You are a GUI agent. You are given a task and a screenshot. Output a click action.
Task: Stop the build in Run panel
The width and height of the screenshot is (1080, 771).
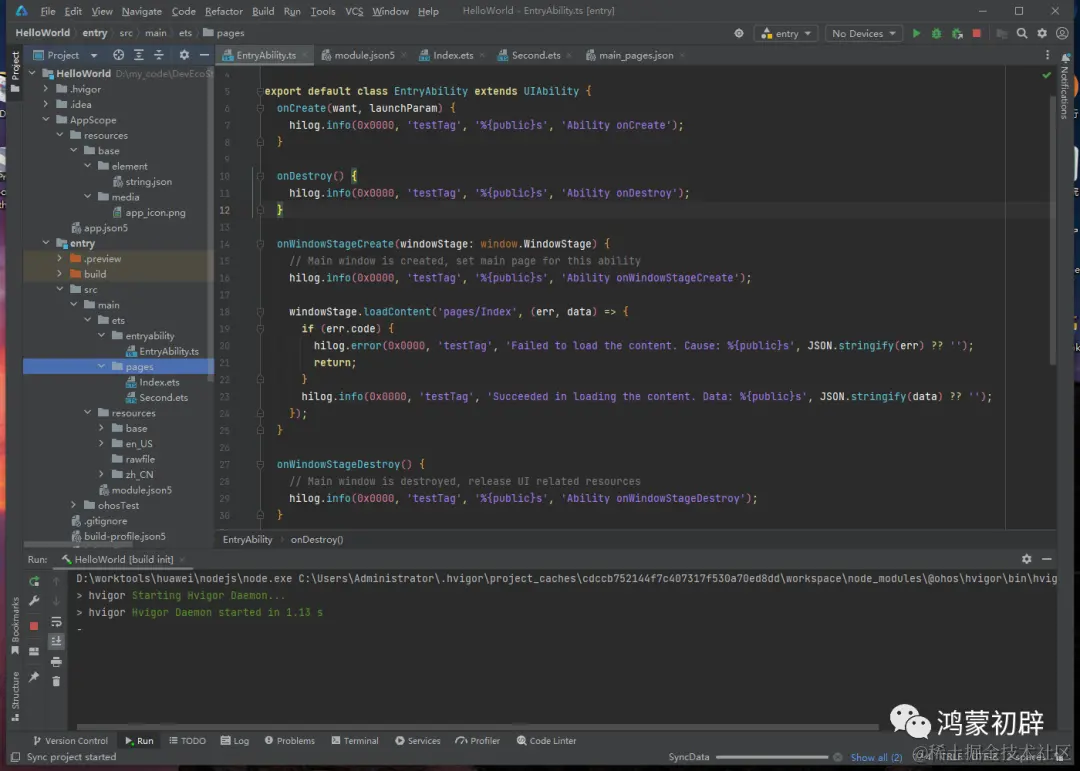point(34,626)
